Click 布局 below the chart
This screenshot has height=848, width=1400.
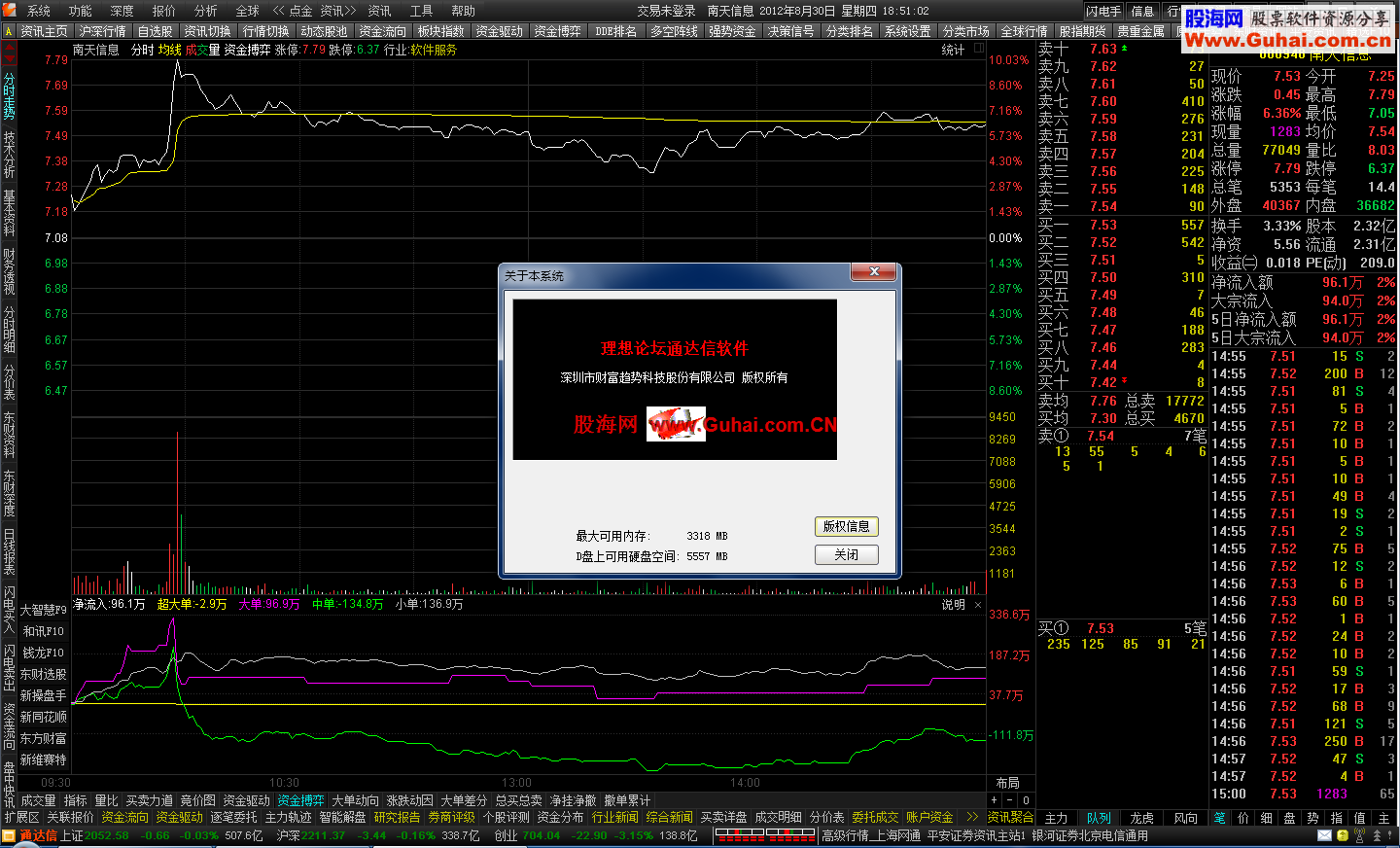tap(1007, 783)
